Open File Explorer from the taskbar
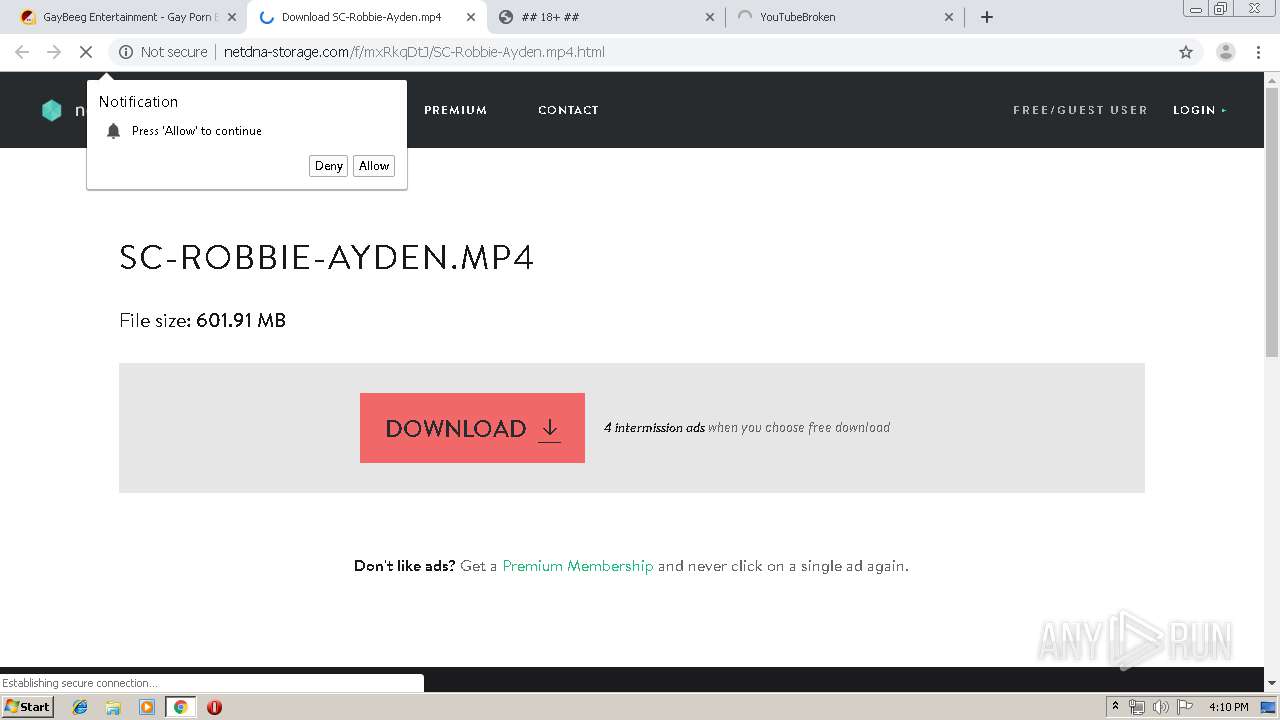 pos(113,707)
